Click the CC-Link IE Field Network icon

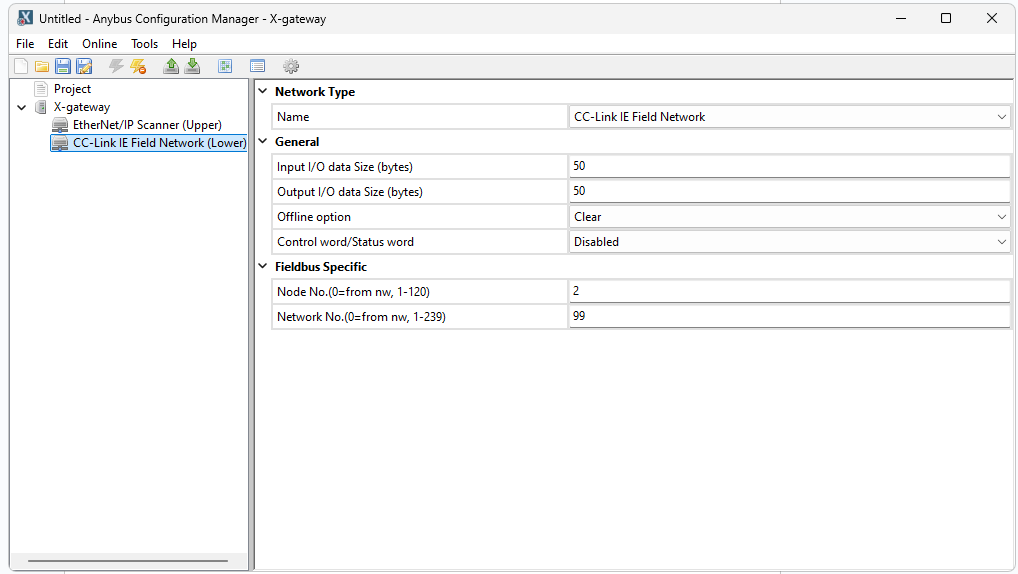coord(60,143)
